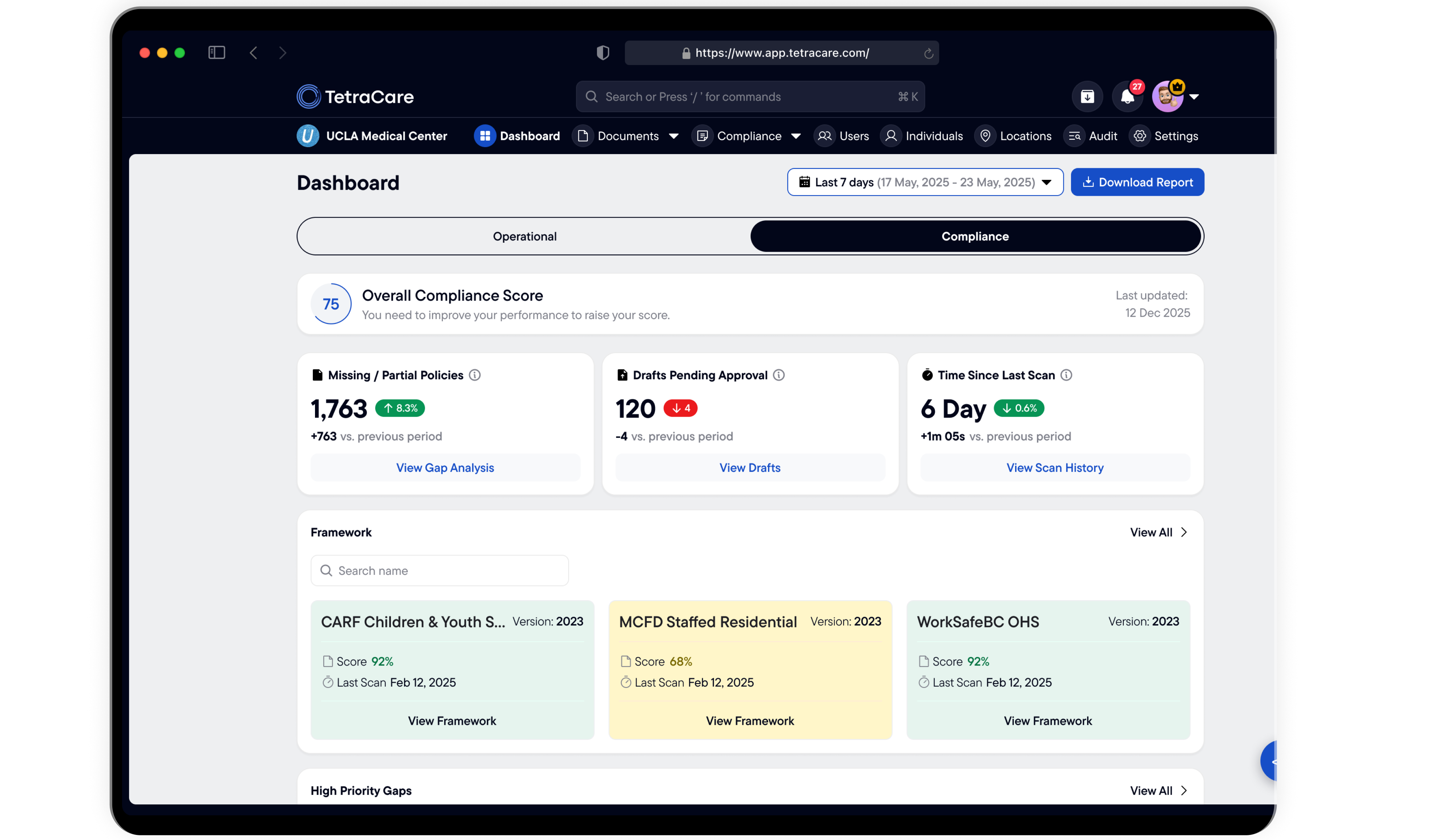The width and height of the screenshot is (1430, 840).
Task: Open the Locations nav item
Action: [x=1014, y=136]
